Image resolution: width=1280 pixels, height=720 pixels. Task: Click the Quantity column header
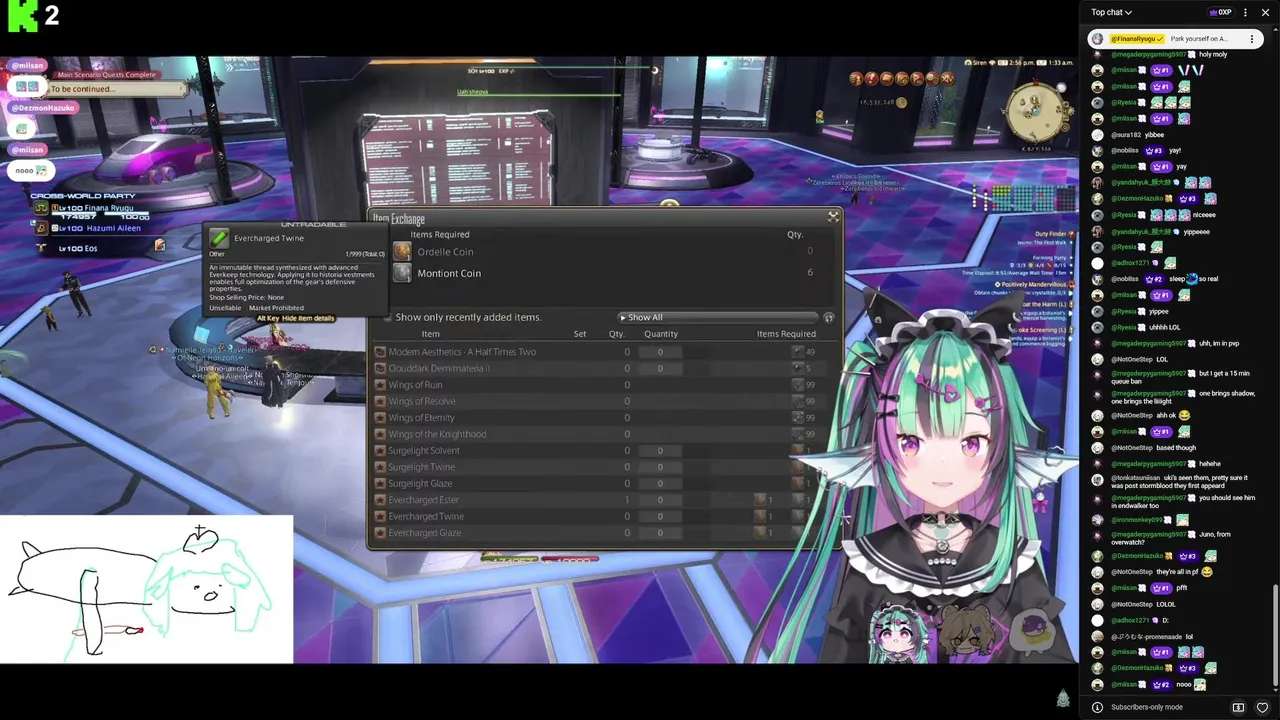click(x=660, y=334)
